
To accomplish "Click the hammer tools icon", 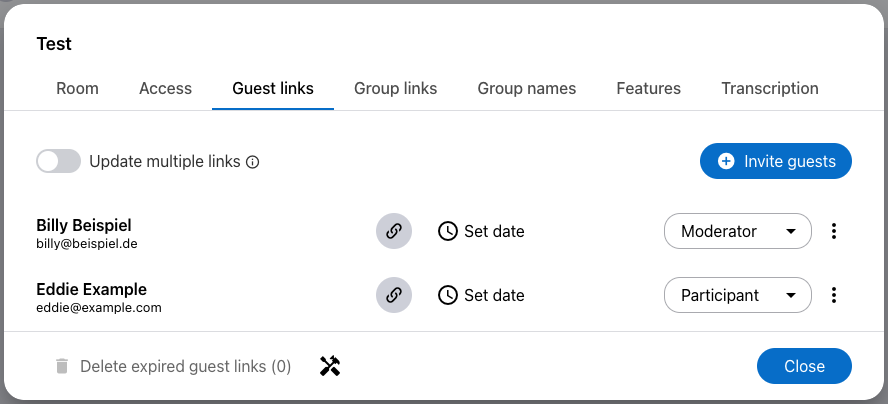I will pyautogui.click(x=330, y=366).
